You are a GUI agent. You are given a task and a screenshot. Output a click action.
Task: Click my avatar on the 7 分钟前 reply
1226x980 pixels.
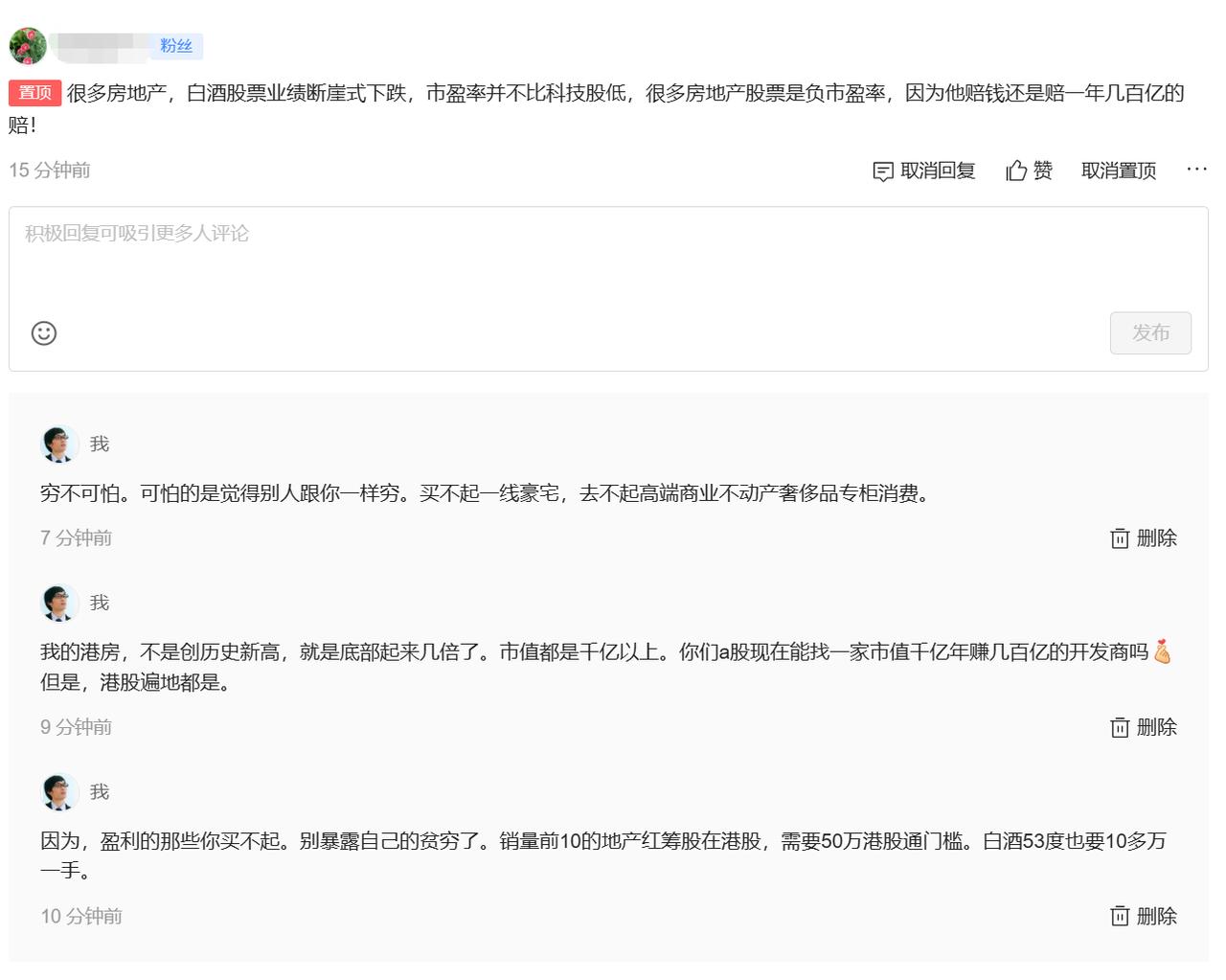[59, 444]
